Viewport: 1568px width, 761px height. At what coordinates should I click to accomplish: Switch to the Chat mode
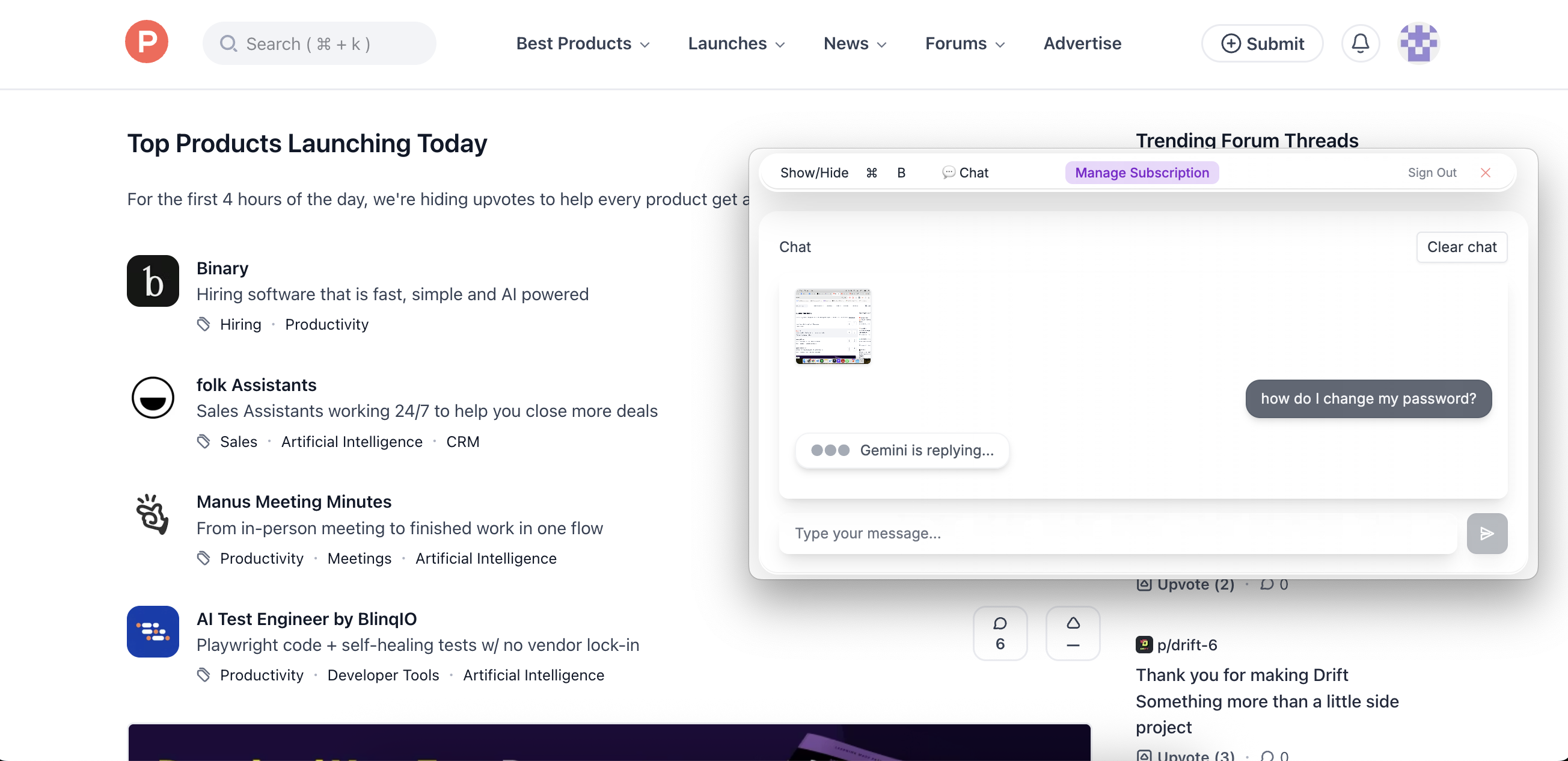point(965,173)
